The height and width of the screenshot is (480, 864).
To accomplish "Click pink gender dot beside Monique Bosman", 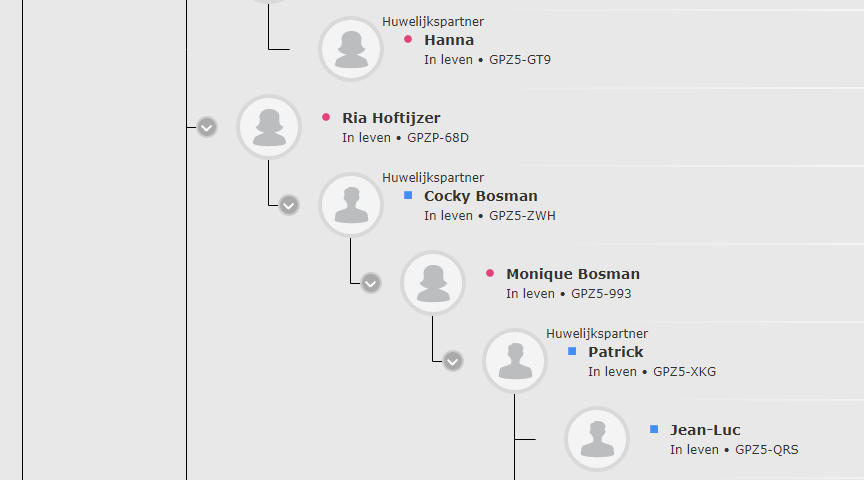I will (490, 273).
